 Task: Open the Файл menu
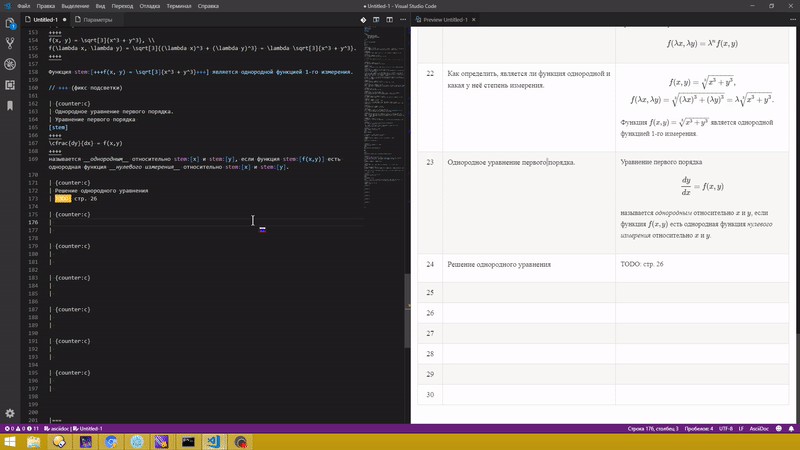click(23, 6)
